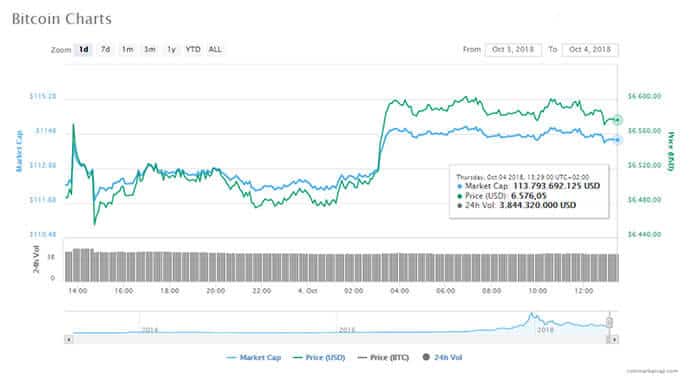Set zoom range to 3m
700x385 pixels.
pos(150,50)
